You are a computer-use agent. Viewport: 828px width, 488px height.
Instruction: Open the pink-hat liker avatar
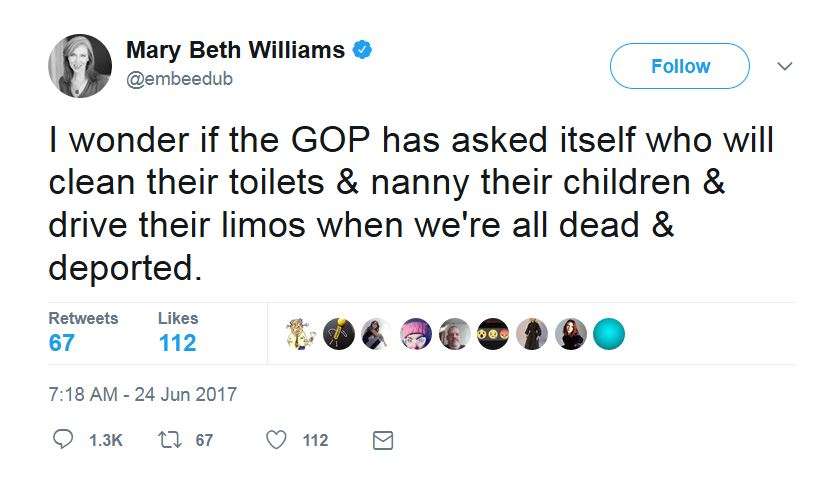tap(416, 334)
